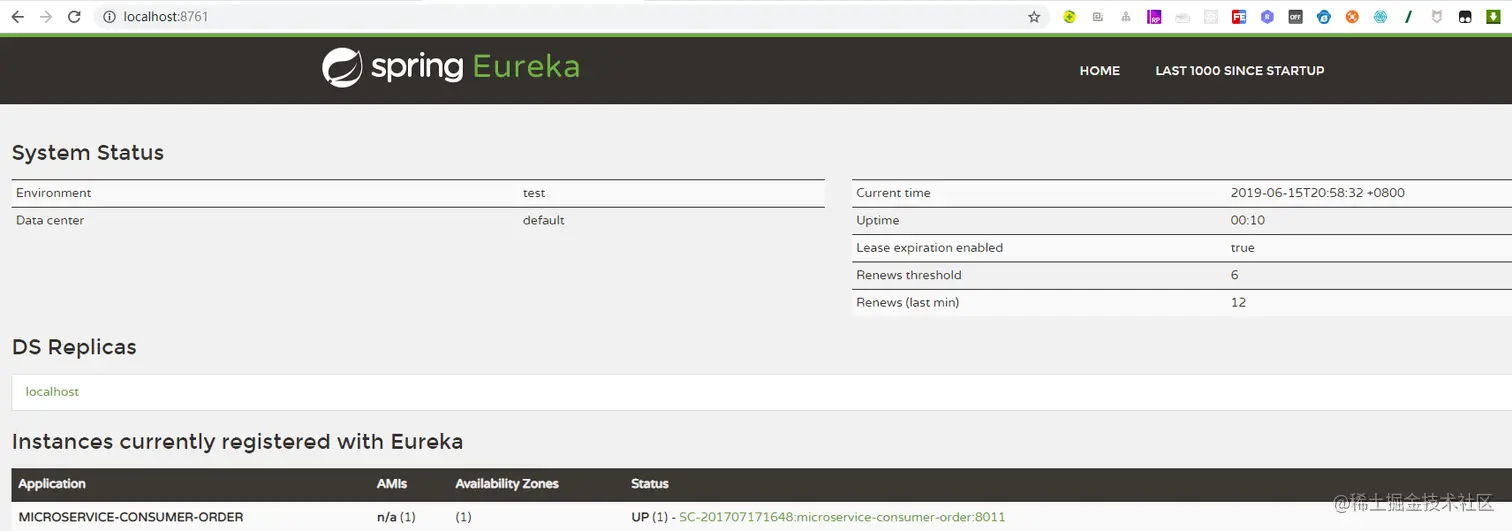Screen dimensions: 1512x531
Task: Select the n/a (1) AMIs cell
Action: click(x=396, y=517)
